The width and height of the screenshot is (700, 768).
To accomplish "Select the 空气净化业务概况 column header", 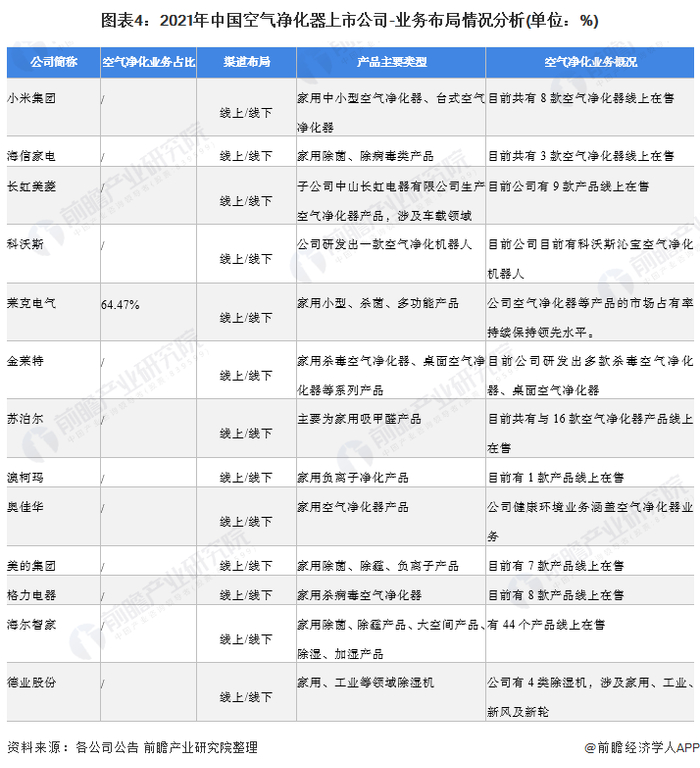I will click(x=590, y=62).
